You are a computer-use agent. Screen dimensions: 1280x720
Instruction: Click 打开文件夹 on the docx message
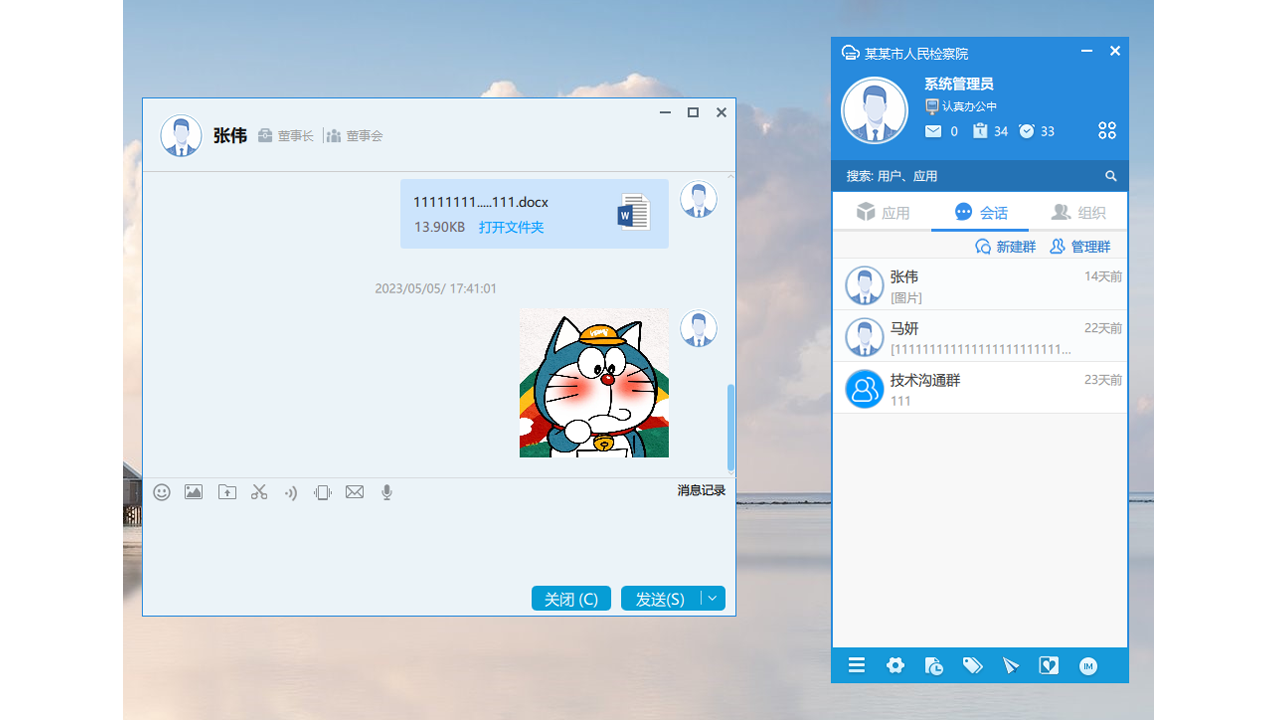pos(513,227)
